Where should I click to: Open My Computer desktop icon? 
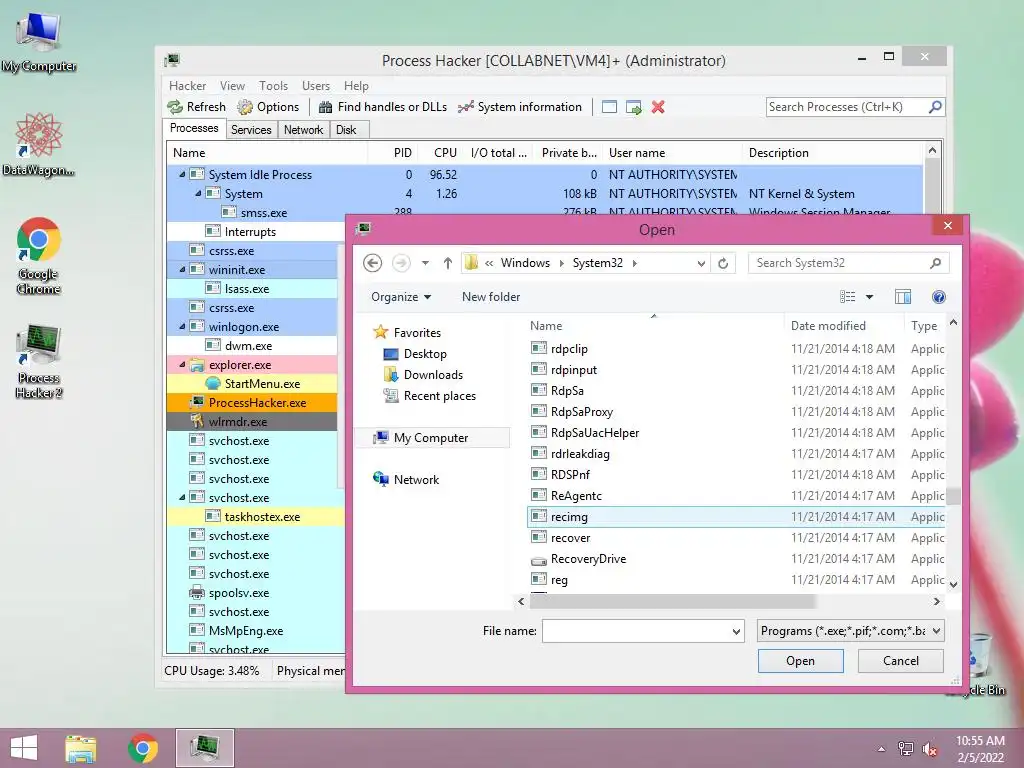(39, 42)
